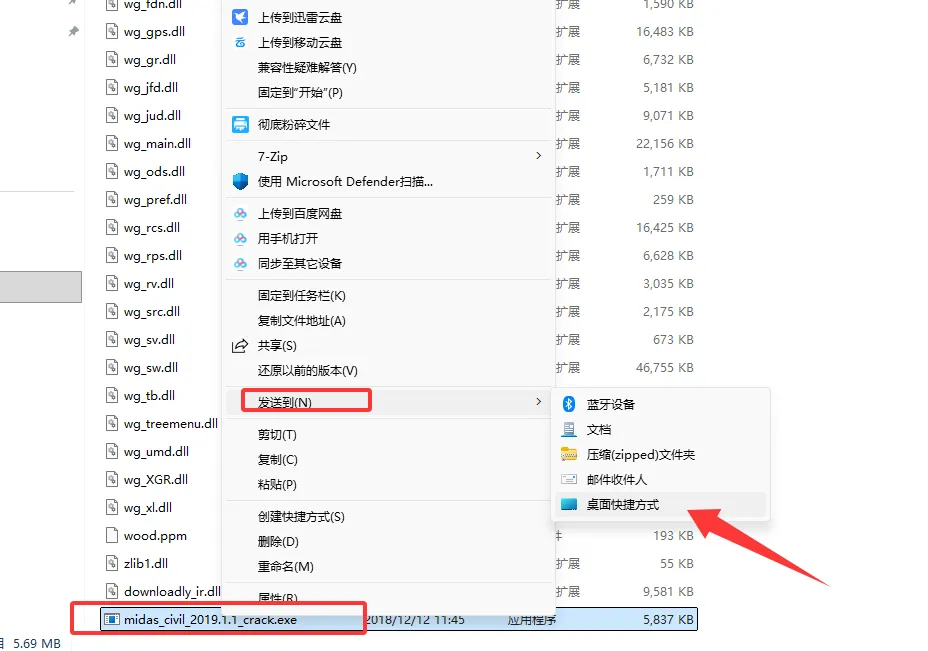Select the wg_umd.dll file name

(156, 452)
